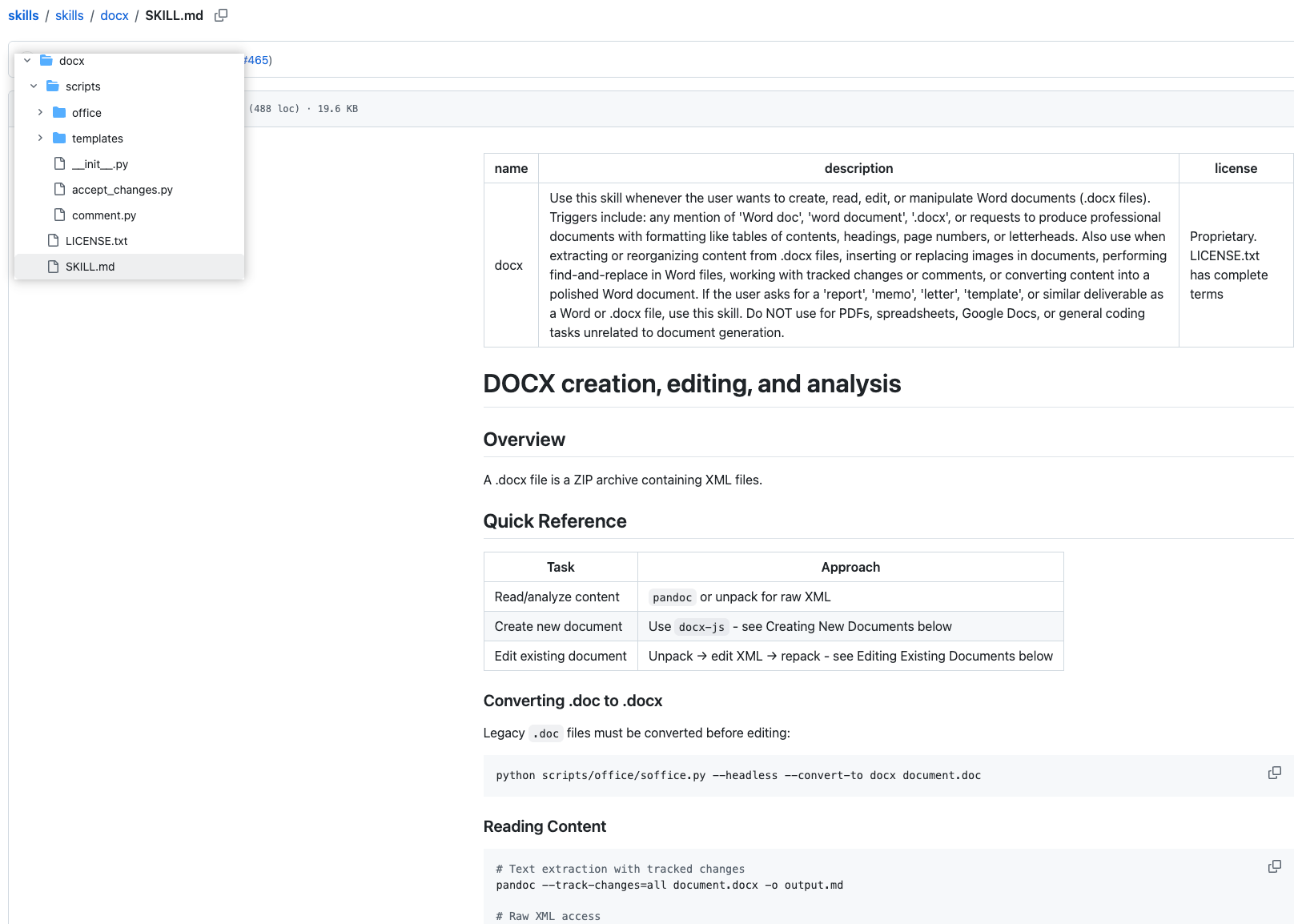Select the office folder icon
Screen dimensions: 1294x924
59,112
